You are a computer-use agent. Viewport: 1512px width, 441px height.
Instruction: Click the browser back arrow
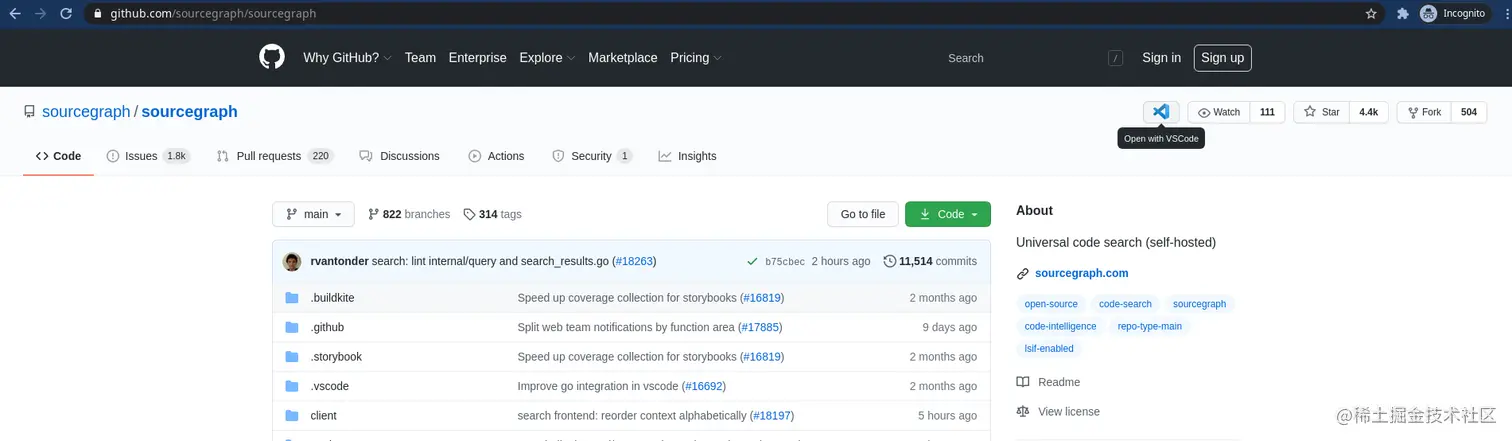point(15,14)
